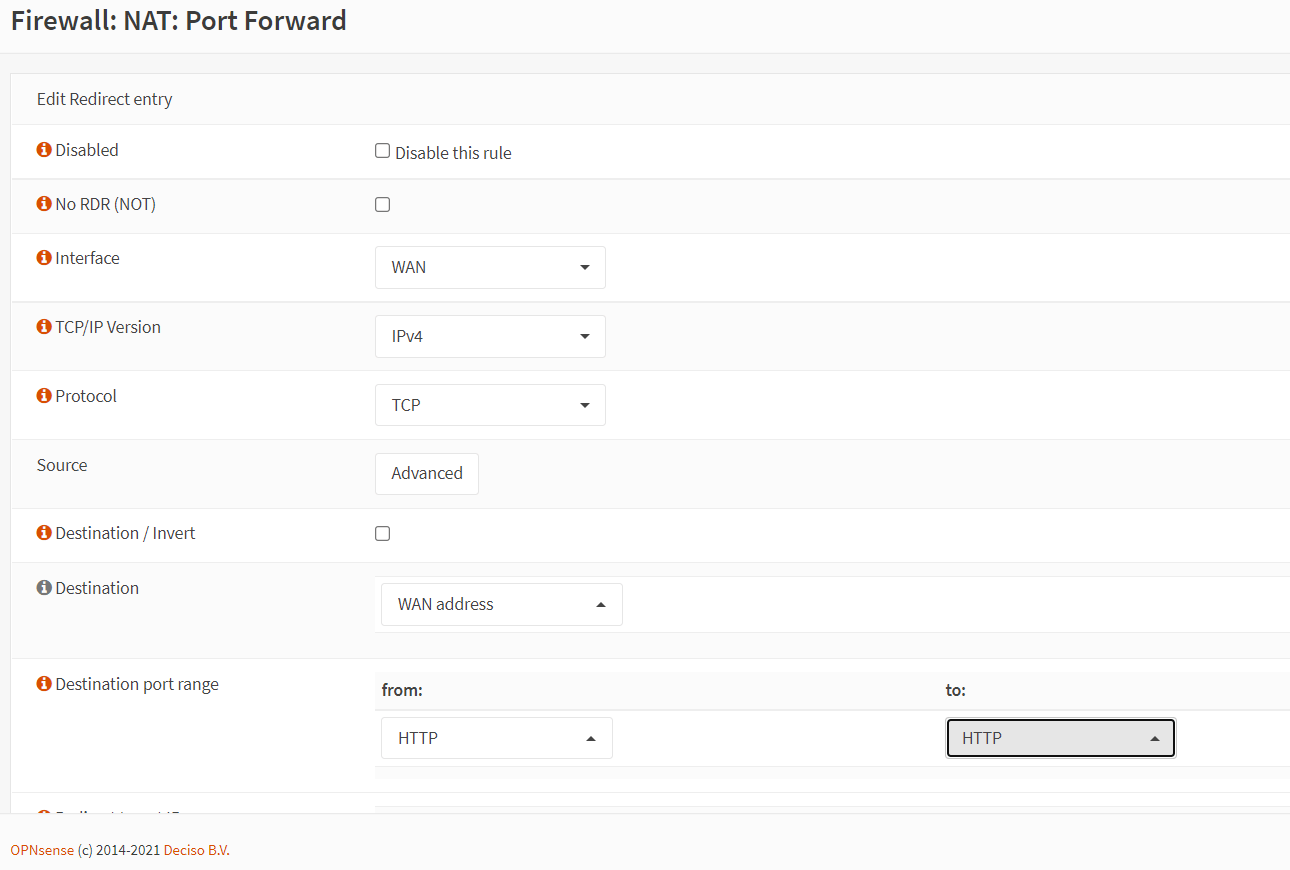Expand the IPv4 version dropdown
This screenshot has width=1290, height=870.
tap(490, 336)
